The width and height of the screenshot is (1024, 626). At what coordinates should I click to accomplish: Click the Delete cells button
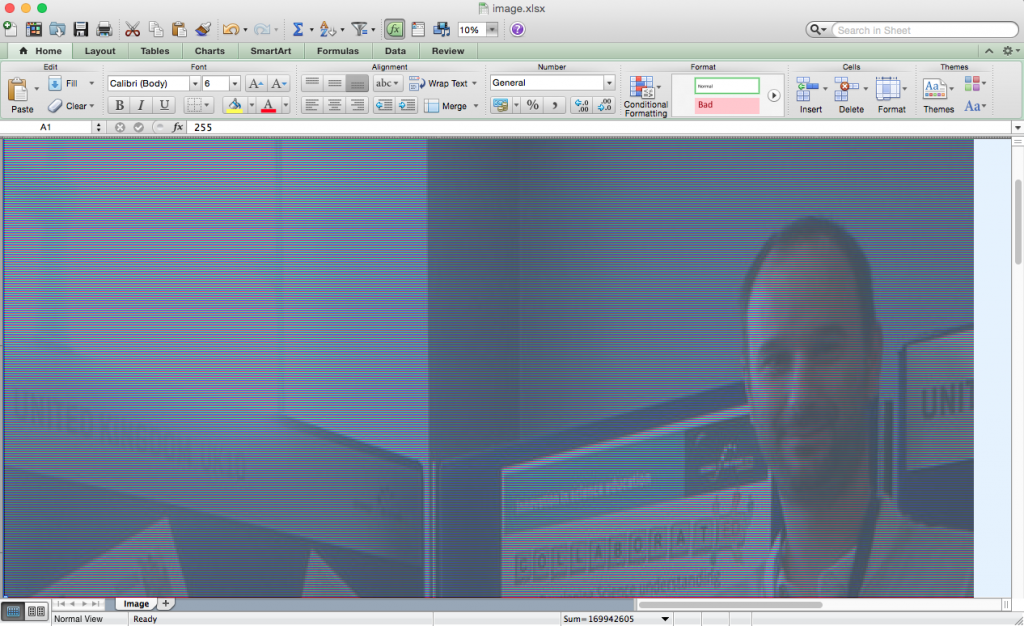click(851, 95)
